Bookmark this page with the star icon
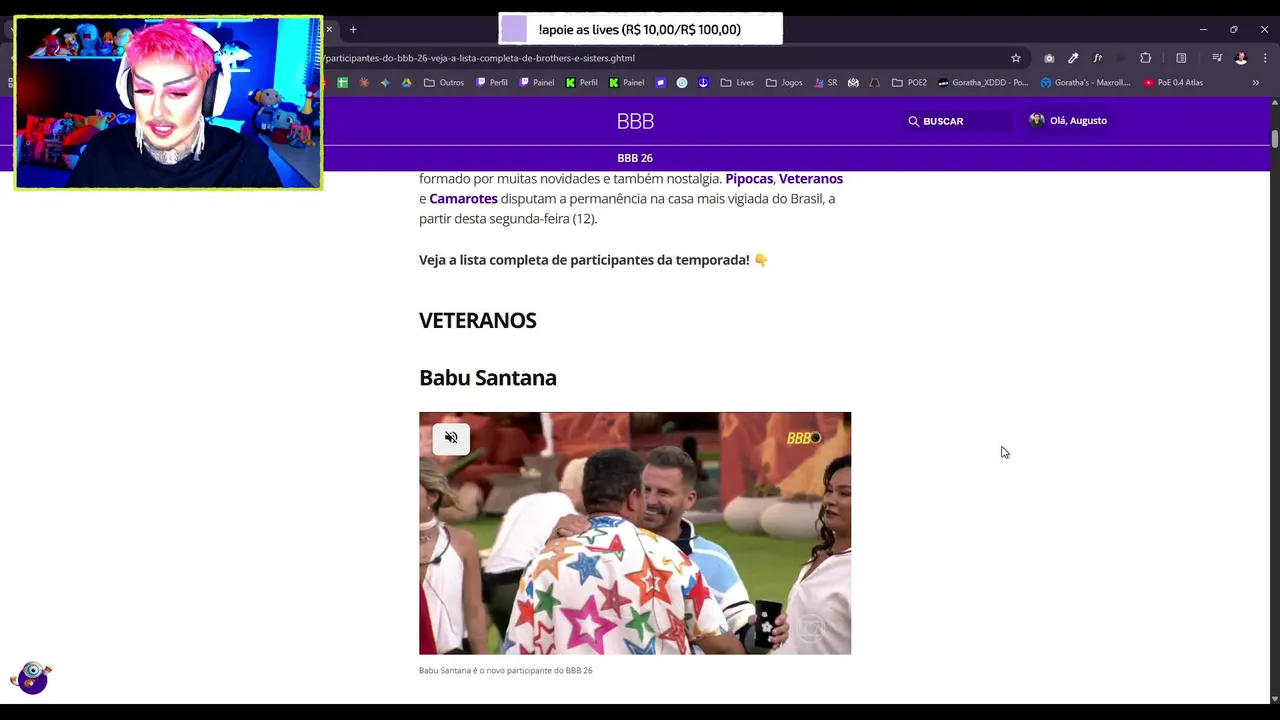This screenshot has width=1280, height=720. (x=1016, y=58)
